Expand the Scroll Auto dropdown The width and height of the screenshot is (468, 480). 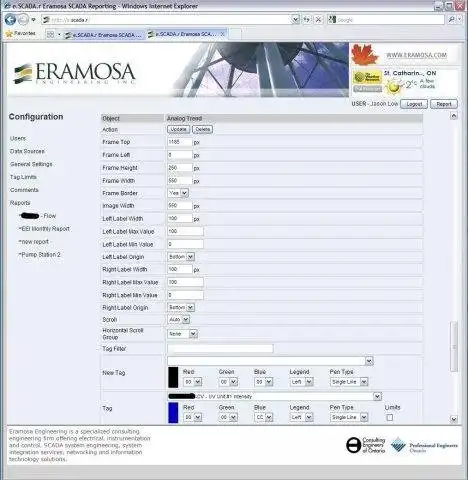coord(179,320)
